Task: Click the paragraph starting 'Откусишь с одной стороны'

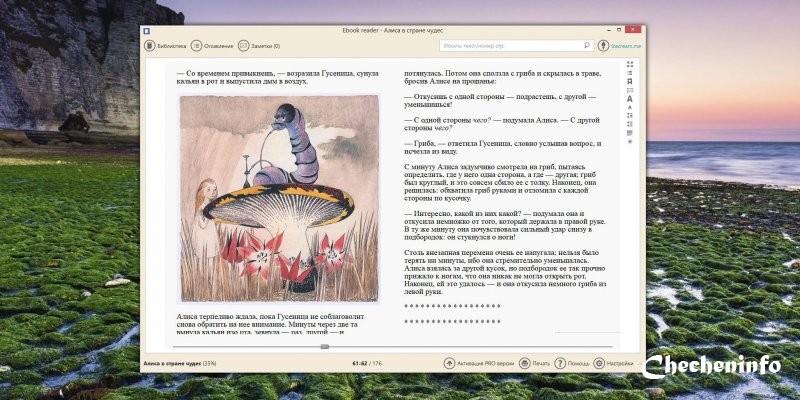Action: click(x=500, y=100)
